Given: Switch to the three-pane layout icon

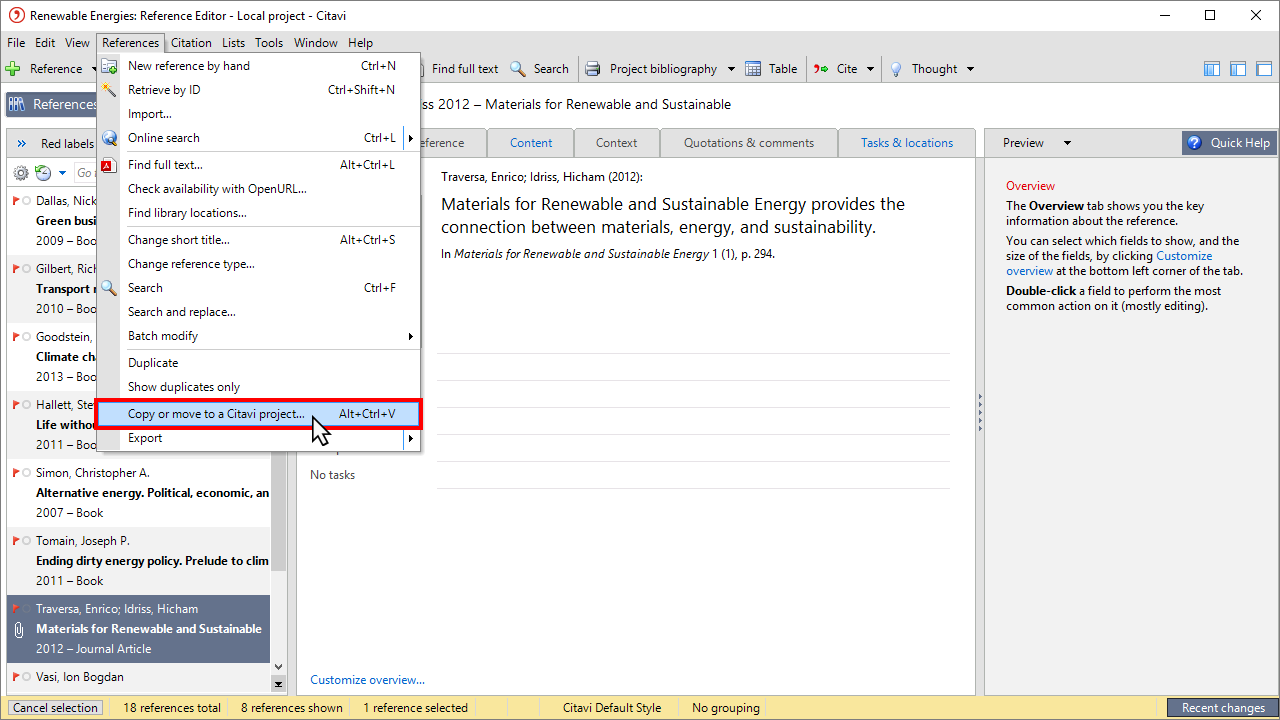Looking at the screenshot, I should [1212, 69].
